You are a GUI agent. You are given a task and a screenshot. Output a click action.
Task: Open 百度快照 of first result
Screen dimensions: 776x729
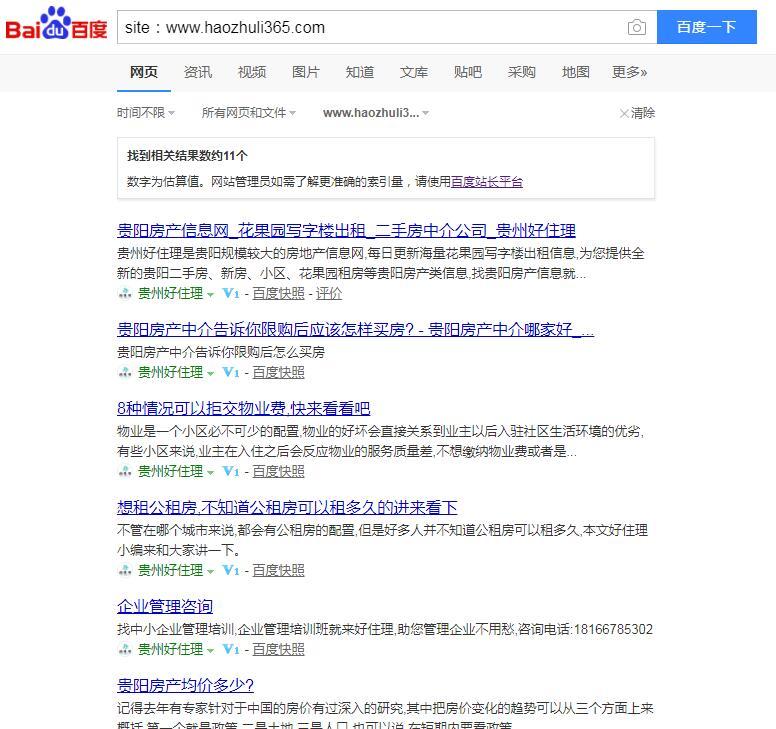pos(278,293)
